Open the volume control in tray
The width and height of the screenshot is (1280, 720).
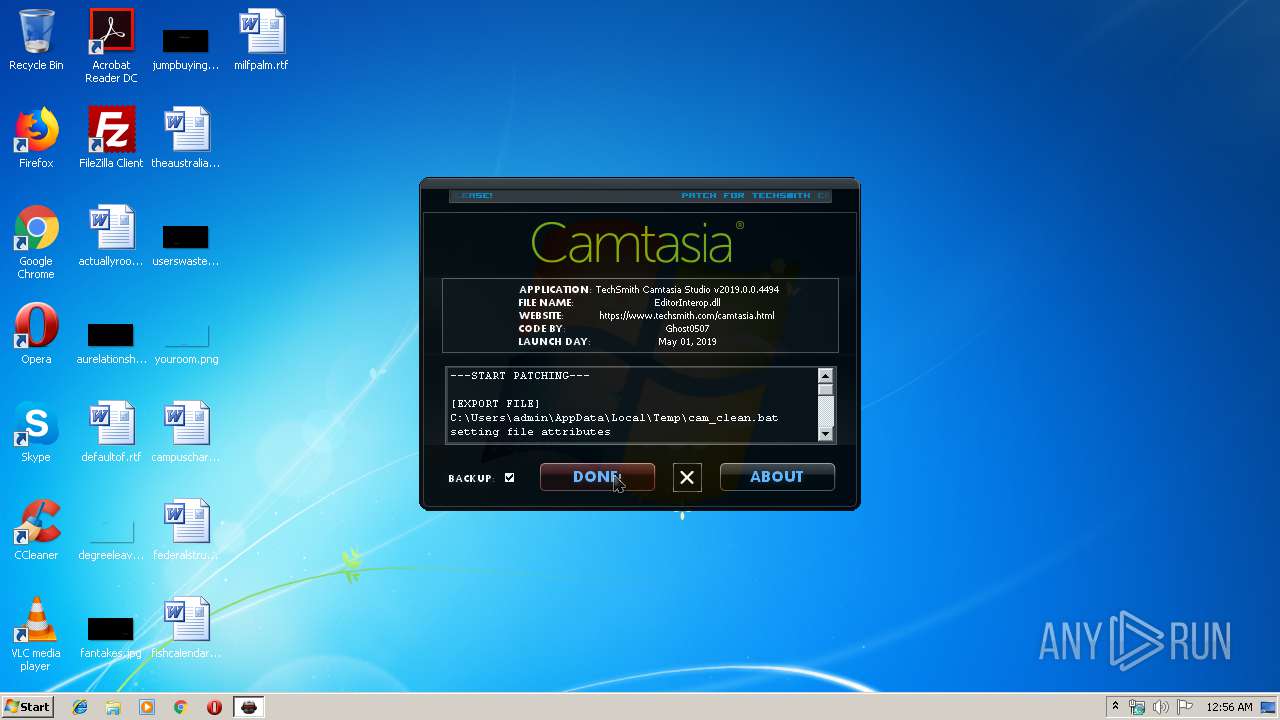click(x=1160, y=707)
